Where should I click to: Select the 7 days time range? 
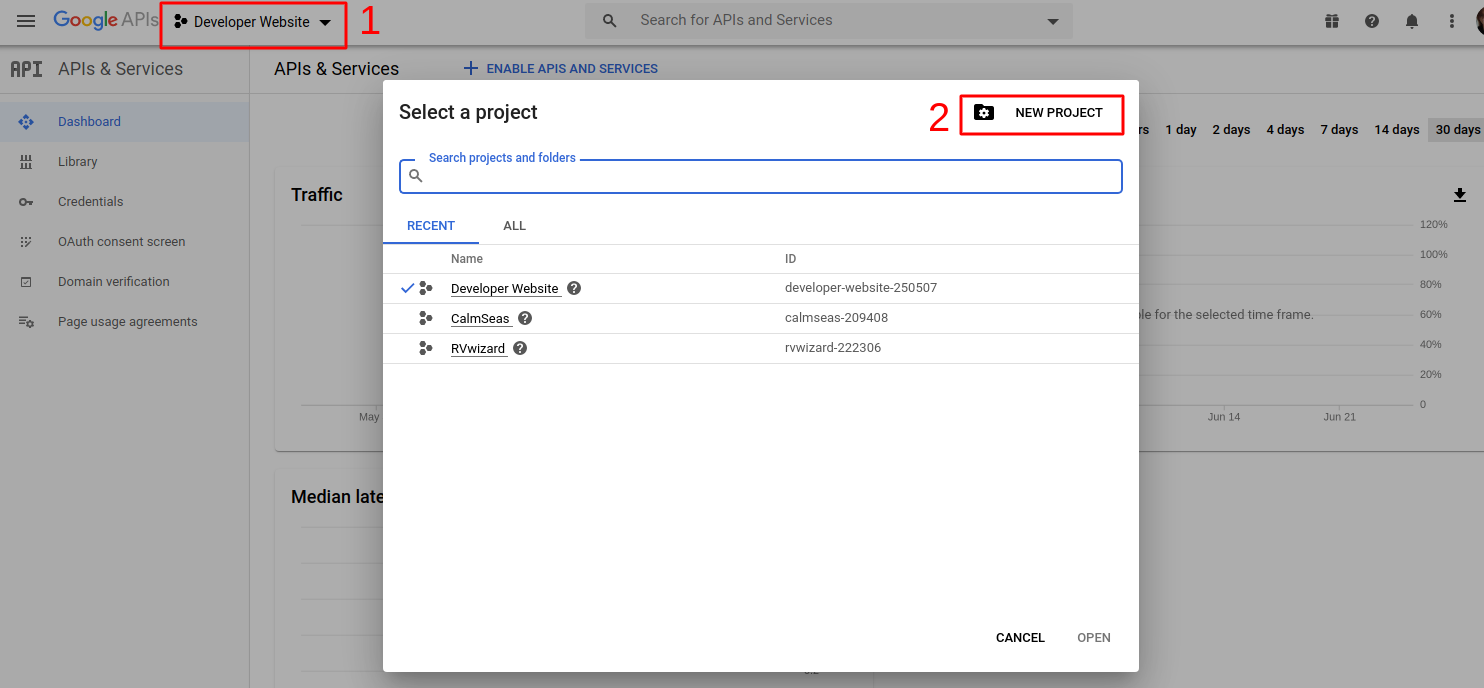(x=1339, y=130)
